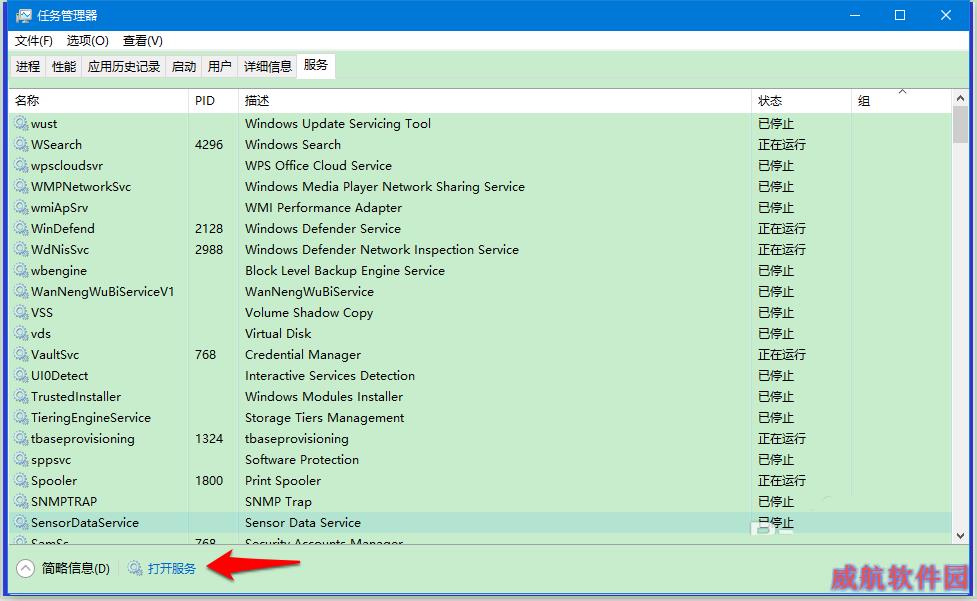977x601 pixels.
Task: Click the vertical scrollbar thumb
Action: tap(960, 125)
